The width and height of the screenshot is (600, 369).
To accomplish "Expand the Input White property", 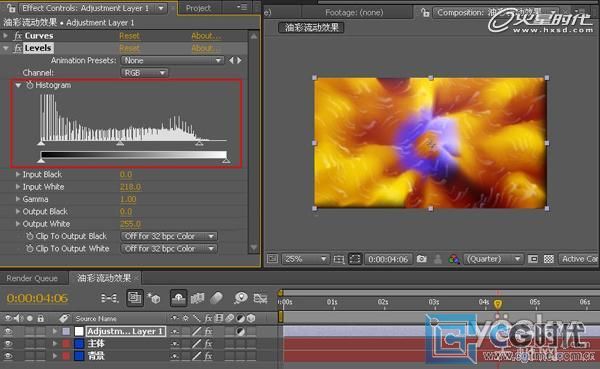I will click(x=18, y=187).
